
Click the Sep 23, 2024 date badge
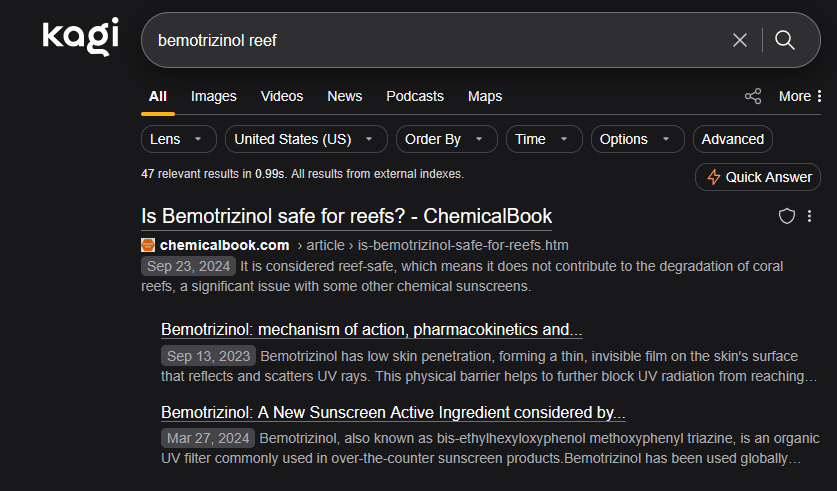click(188, 266)
